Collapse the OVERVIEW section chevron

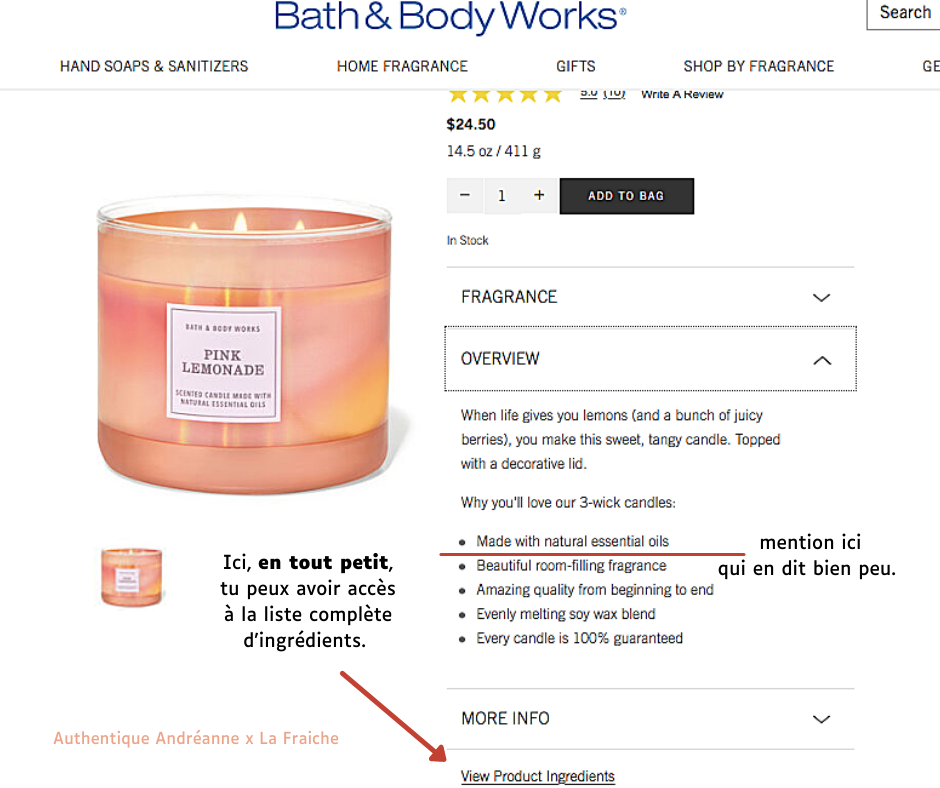point(822,360)
